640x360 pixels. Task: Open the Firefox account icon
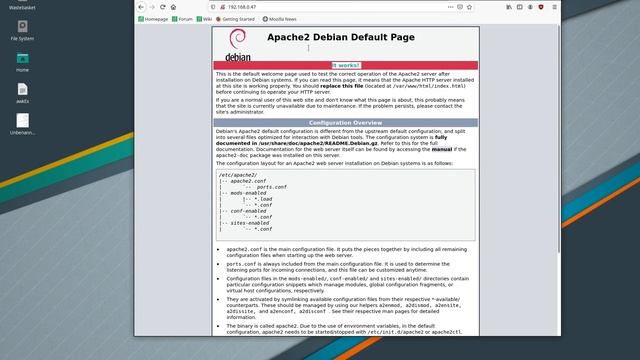coord(530,7)
